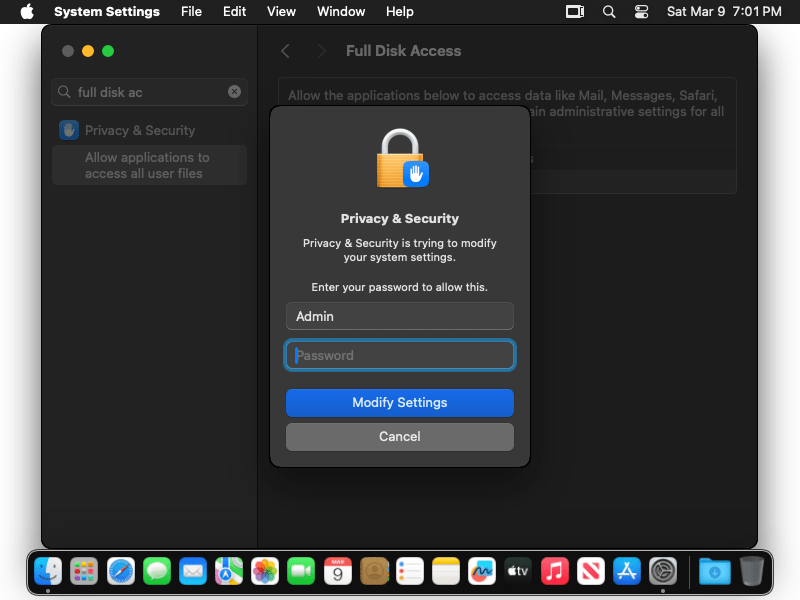Select Privacy & Security in sidebar

pos(139,130)
